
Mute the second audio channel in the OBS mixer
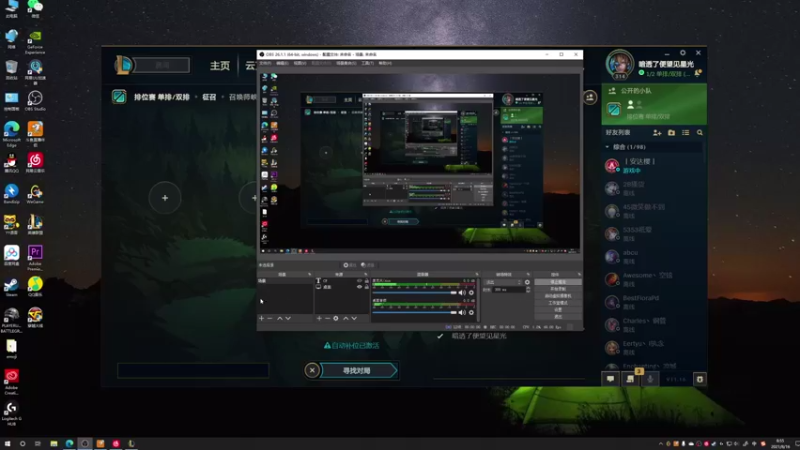pyautogui.click(x=462, y=312)
